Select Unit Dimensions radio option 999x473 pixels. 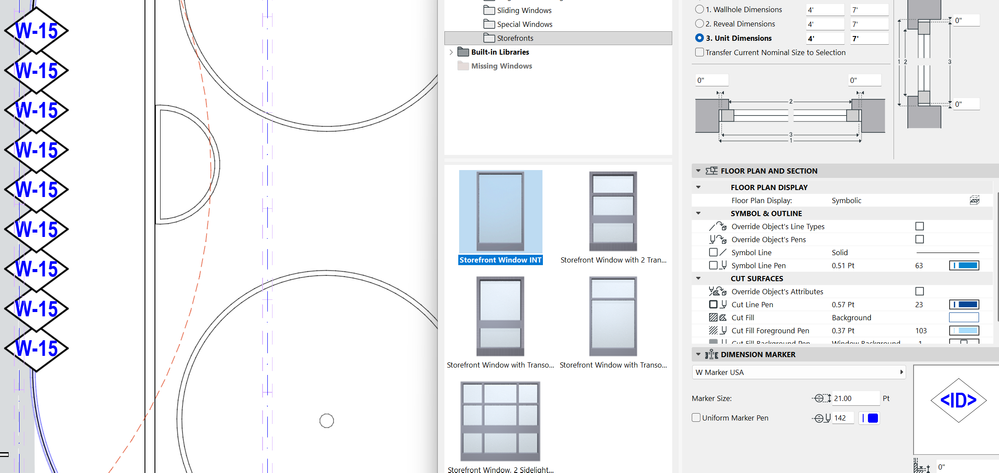click(700, 38)
